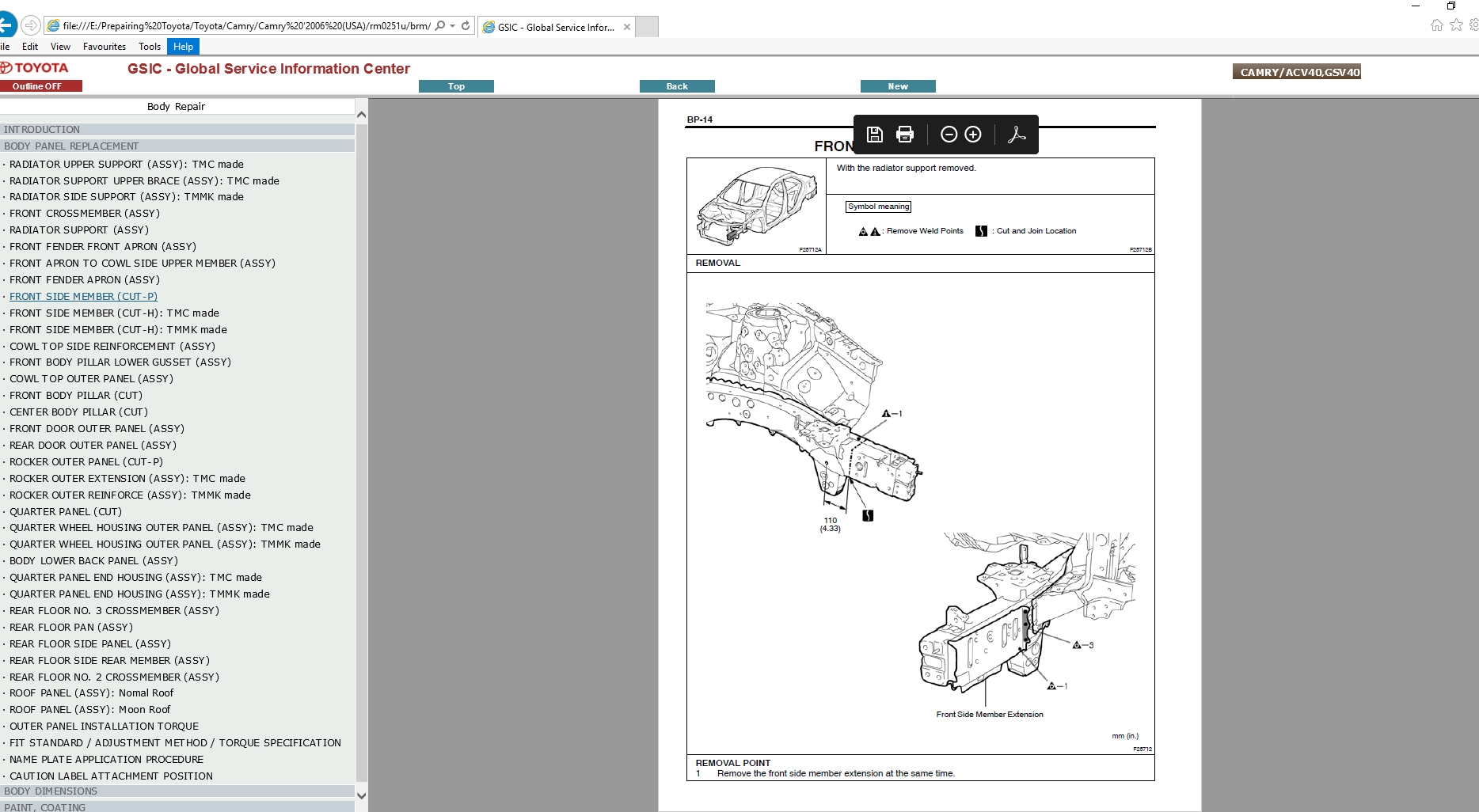The image size is (1479, 812).
Task: Open FRONT BODY PILLAR (CUT) entry
Action: (76, 395)
